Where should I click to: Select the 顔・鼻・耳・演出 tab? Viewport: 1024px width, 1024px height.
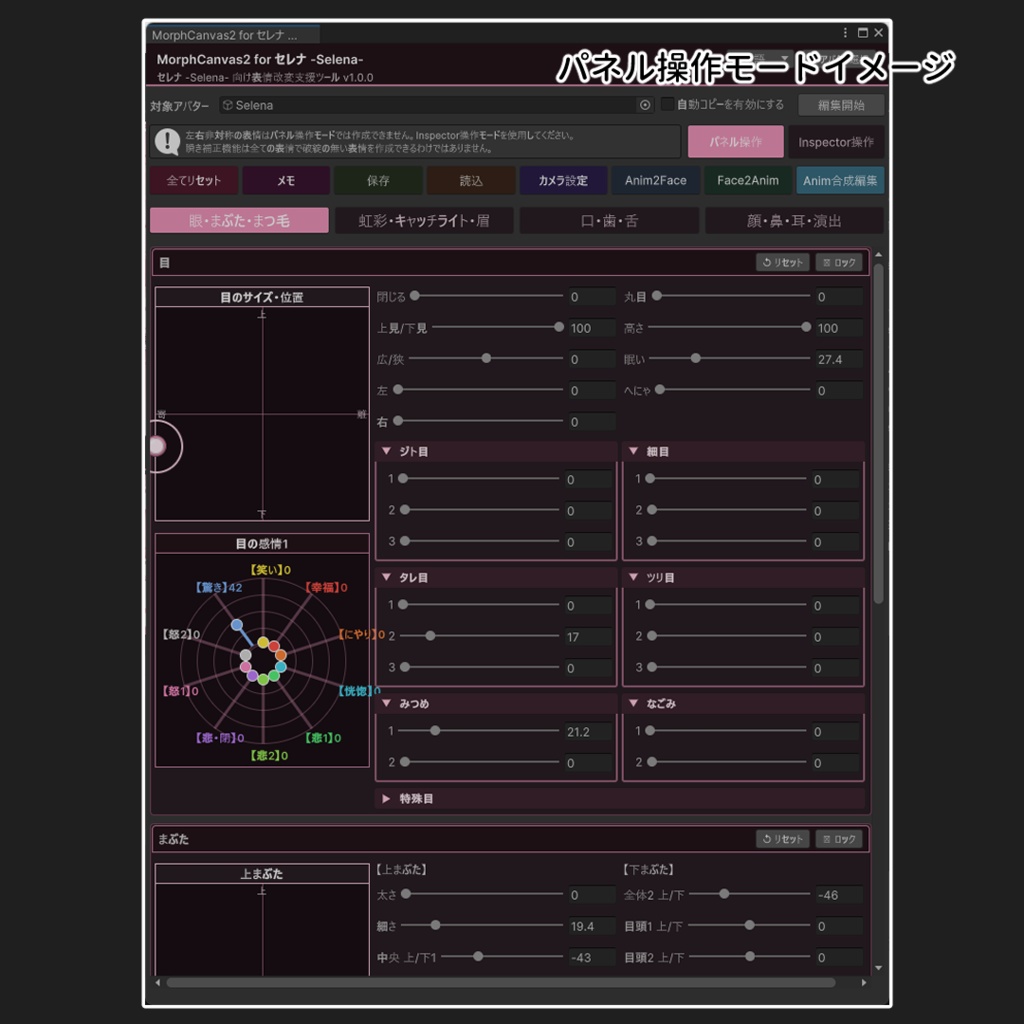point(794,221)
